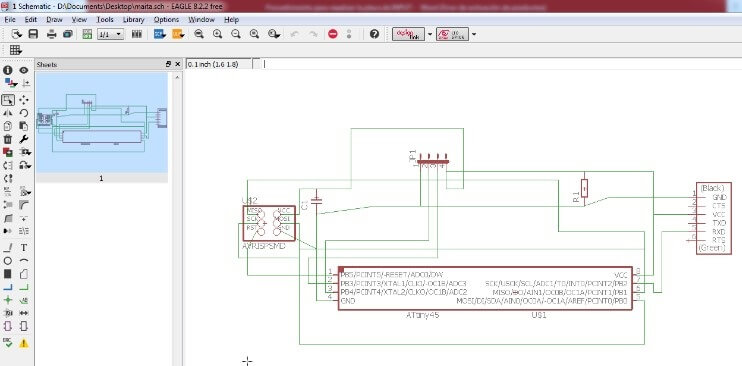Select the Rotate tool
This screenshot has width=742, height=366.
(24, 113)
